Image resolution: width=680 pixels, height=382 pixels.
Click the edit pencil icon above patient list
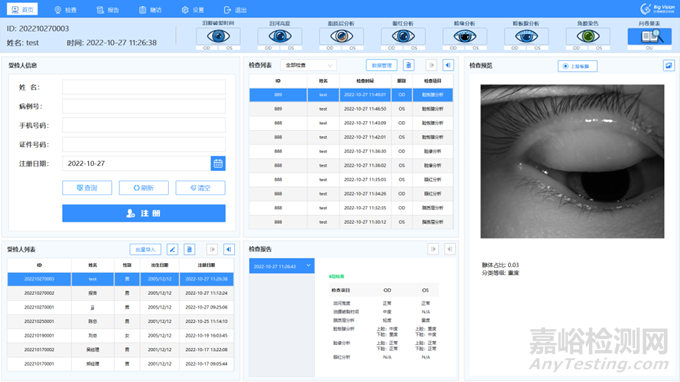coord(172,249)
